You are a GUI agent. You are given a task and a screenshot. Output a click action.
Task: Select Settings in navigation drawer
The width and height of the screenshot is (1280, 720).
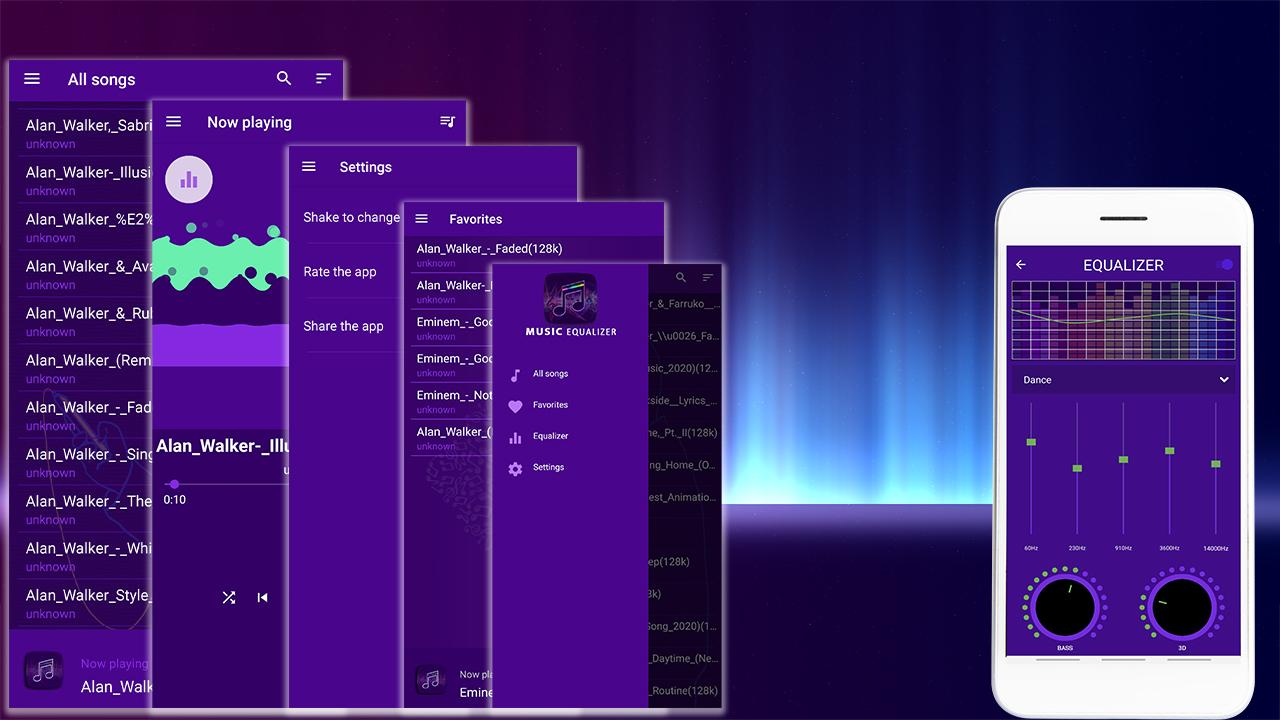tap(548, 467)
